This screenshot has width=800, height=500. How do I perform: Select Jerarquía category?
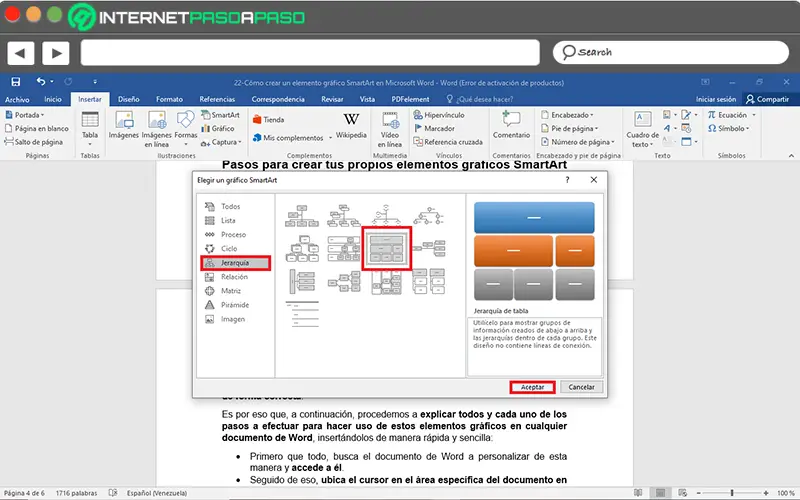[236, 263]
